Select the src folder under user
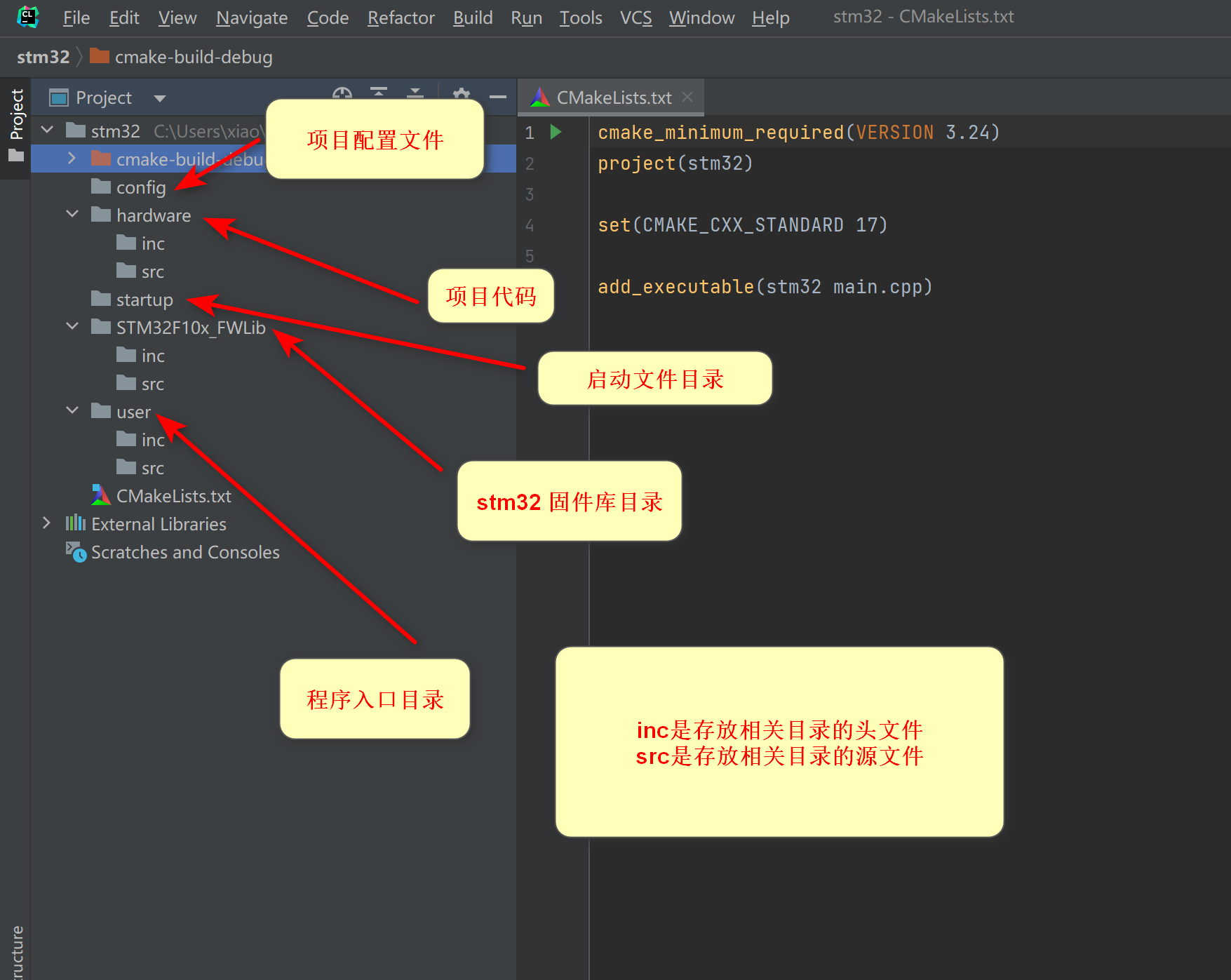Screen dimensions: 1231x980 pos(152,468)
